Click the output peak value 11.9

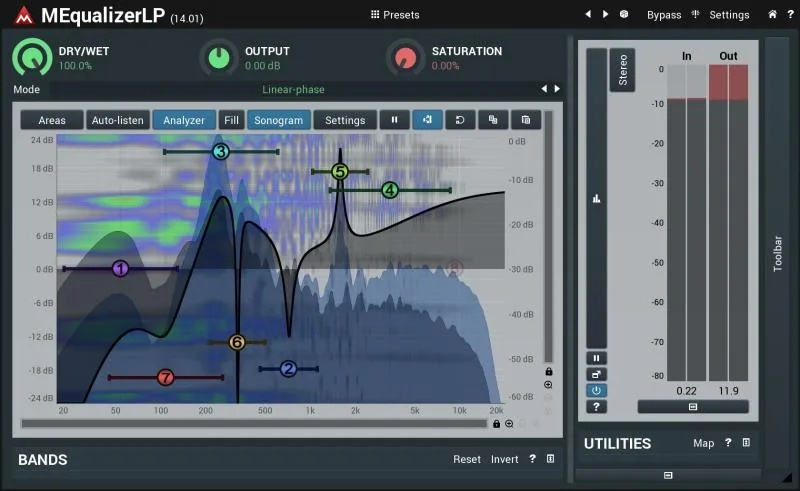728,391
